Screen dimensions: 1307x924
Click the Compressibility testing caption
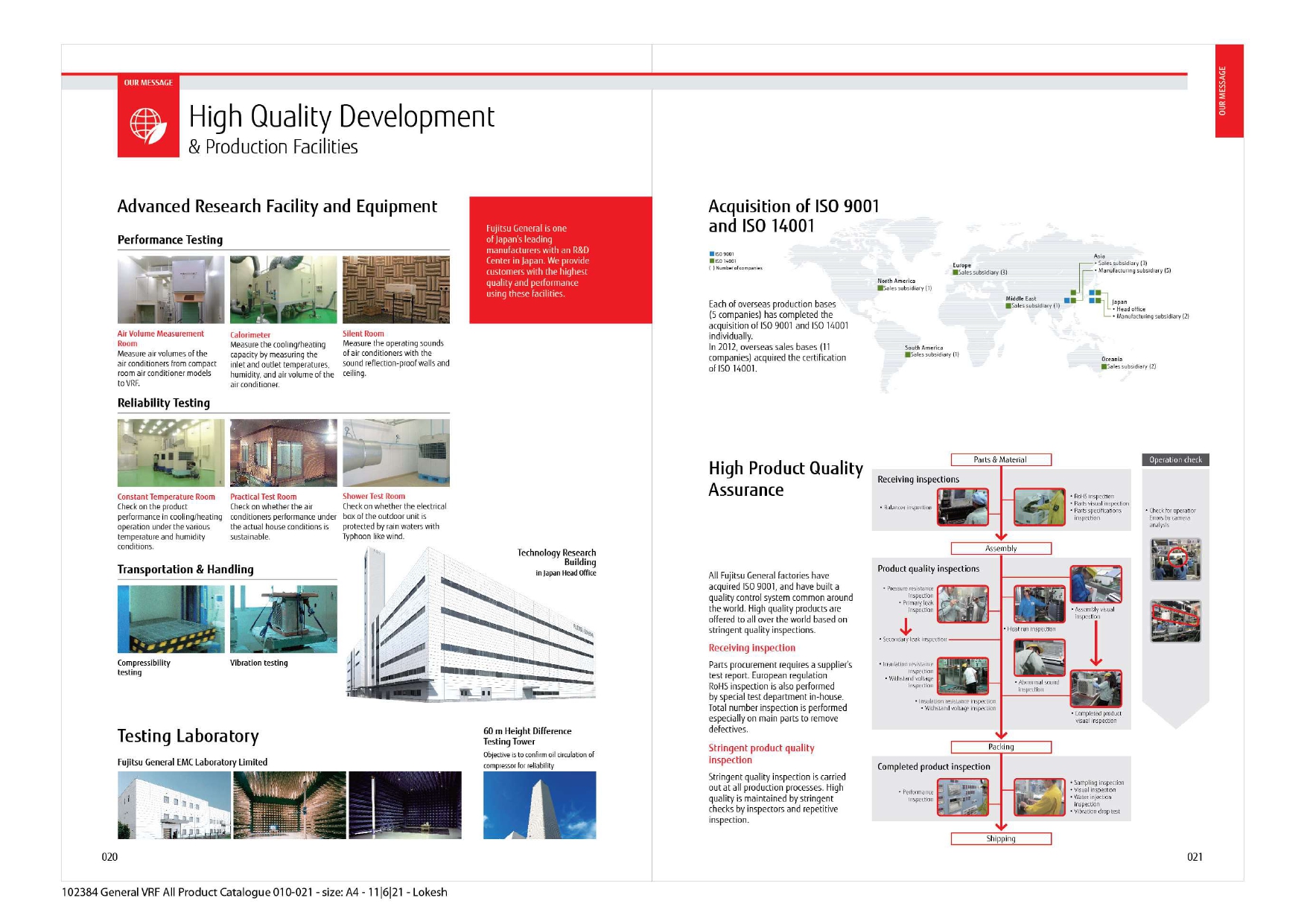(144, 667)
